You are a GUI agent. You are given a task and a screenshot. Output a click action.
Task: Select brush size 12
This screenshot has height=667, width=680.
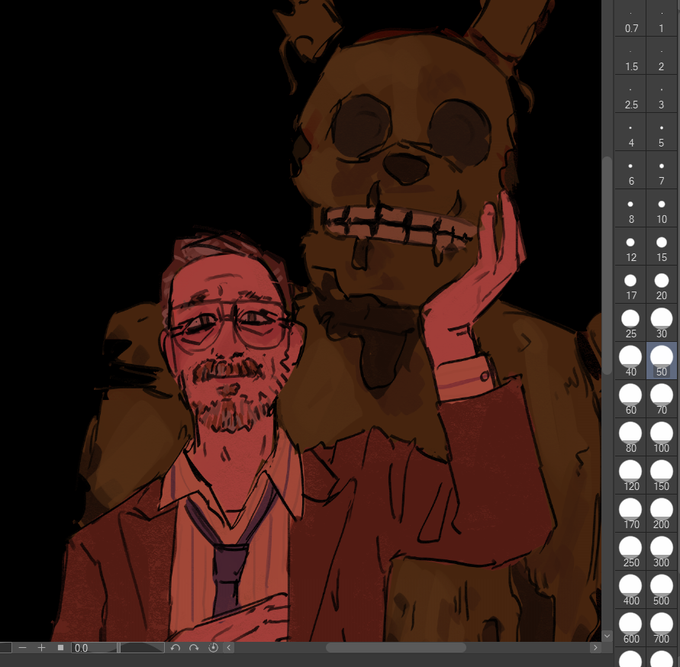tap(631, 247)
